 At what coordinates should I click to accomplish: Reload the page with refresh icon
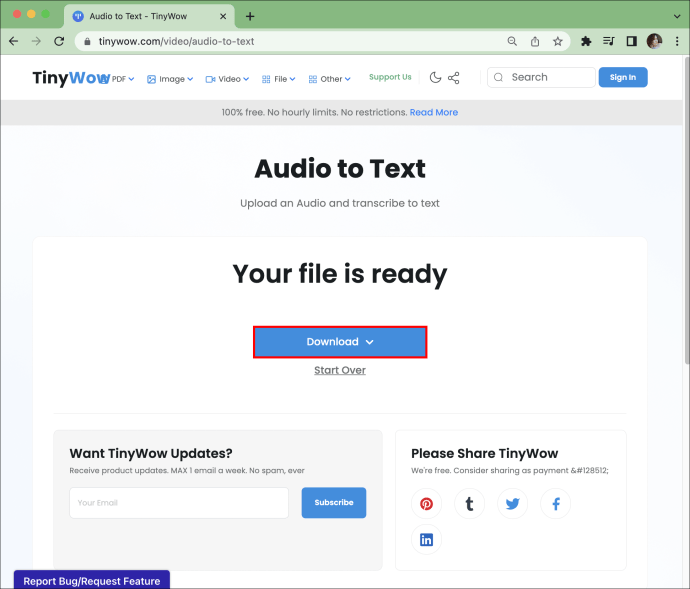coord(59,41)
